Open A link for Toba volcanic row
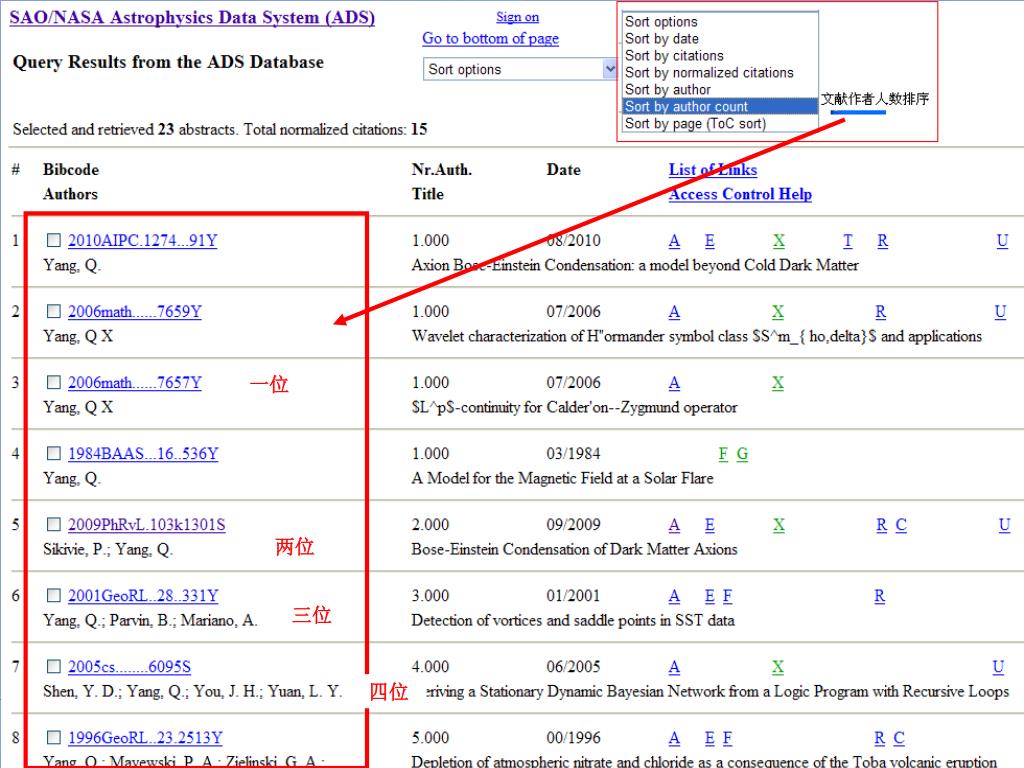The image size is (1024, 768). [x=674, y=738]
